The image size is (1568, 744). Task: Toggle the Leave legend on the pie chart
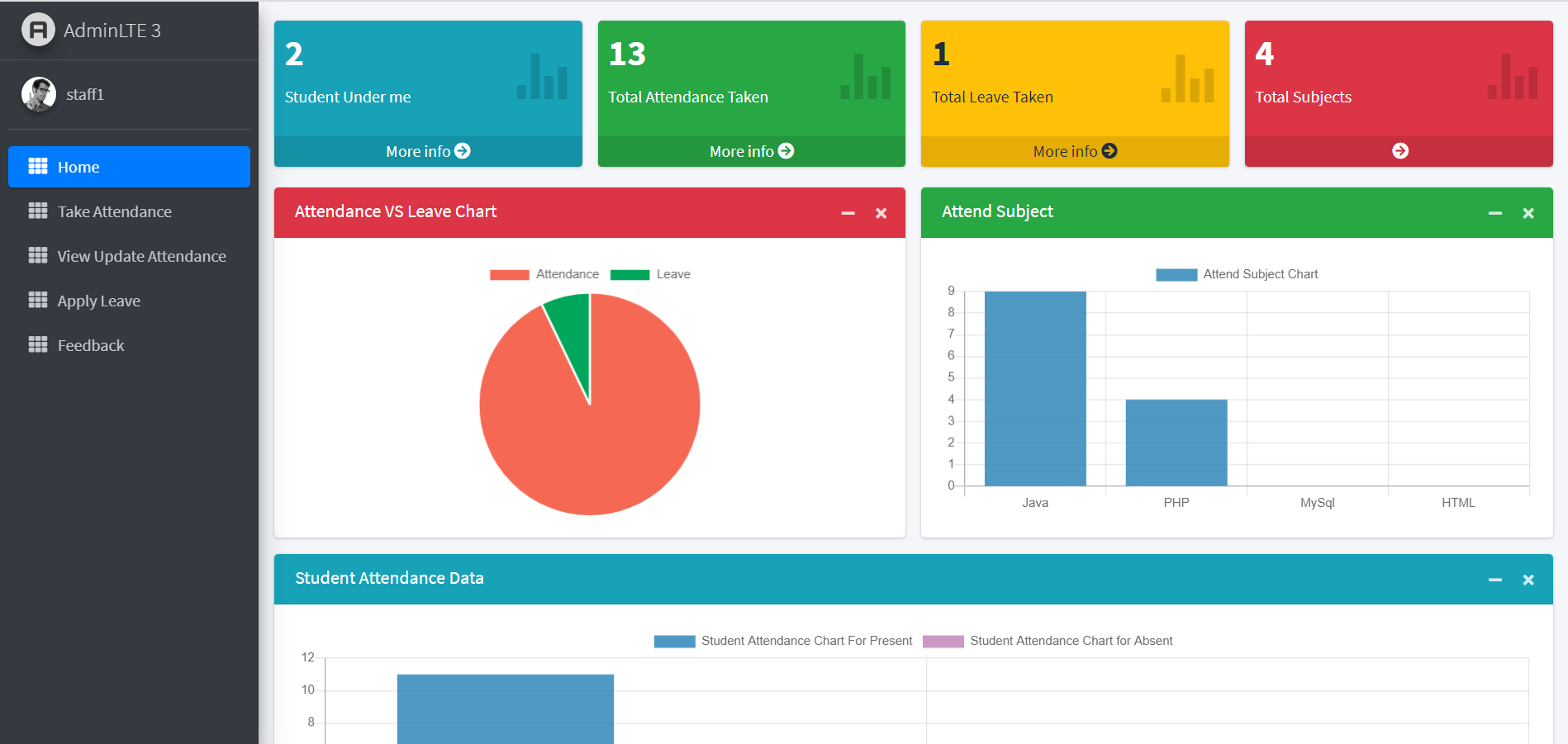click(672, 273)
